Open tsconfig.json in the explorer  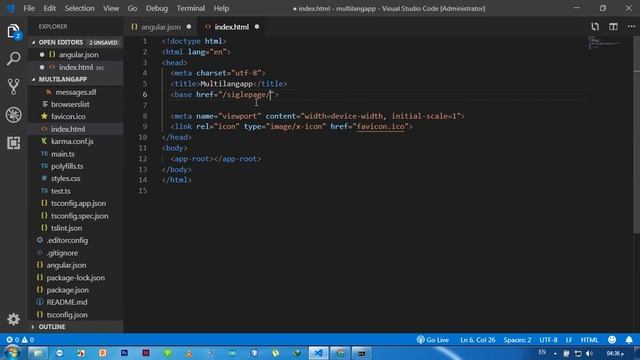[76, 315]
